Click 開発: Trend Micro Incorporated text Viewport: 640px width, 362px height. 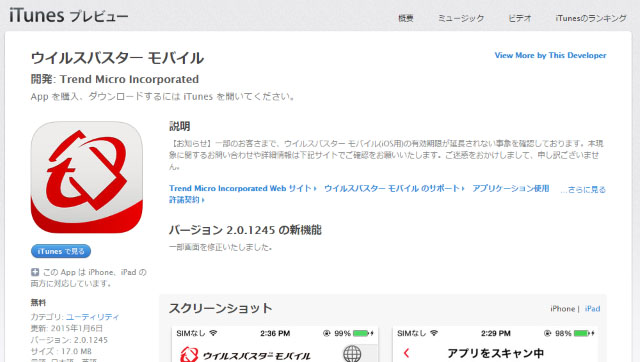(x=115, y=79)
